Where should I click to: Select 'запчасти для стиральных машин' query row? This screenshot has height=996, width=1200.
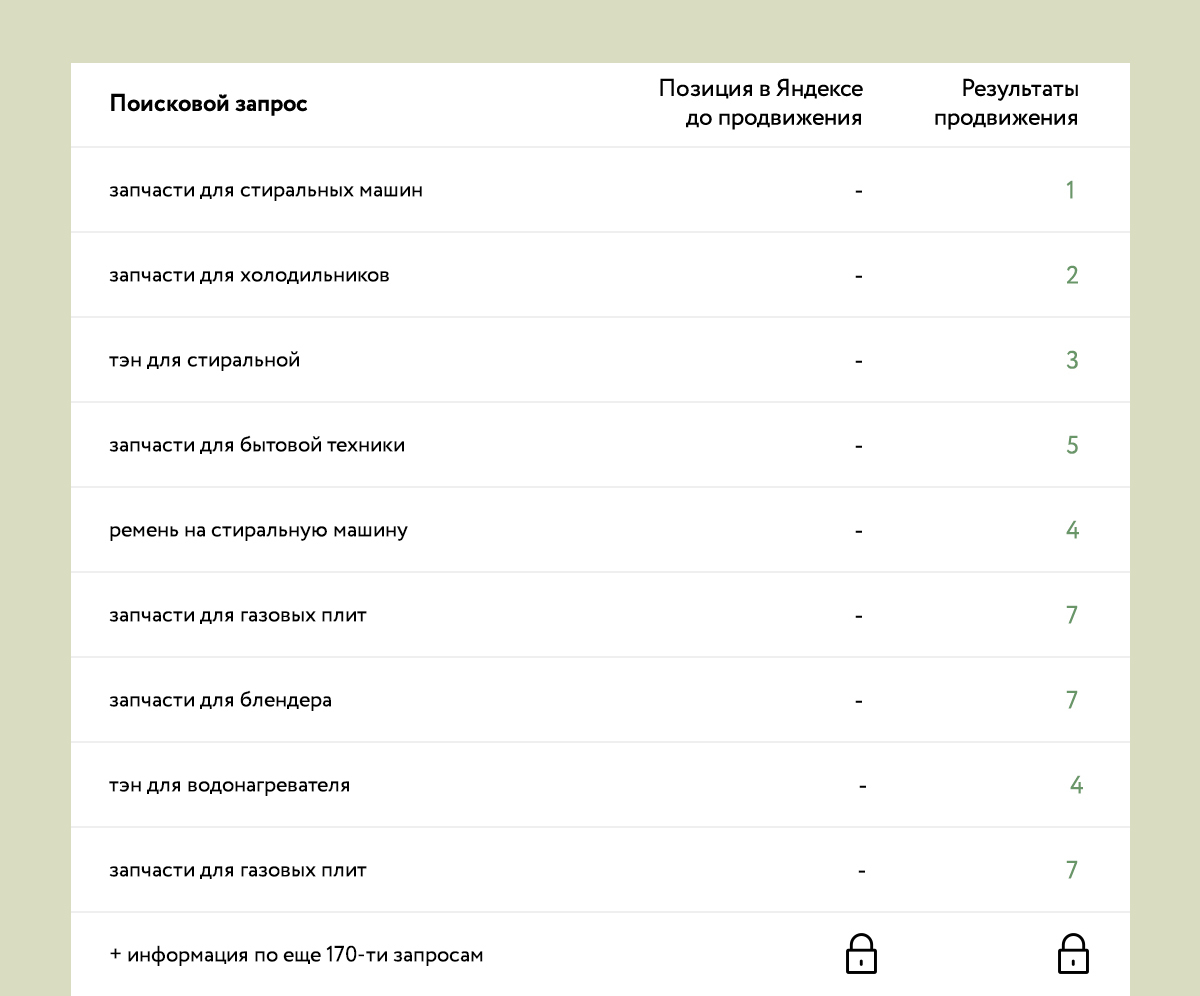(x=266, y=190)
